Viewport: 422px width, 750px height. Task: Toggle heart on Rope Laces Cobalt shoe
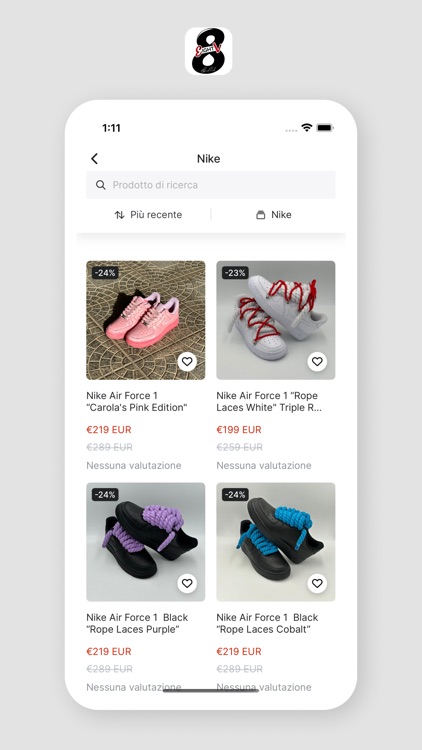click(317, 583)
